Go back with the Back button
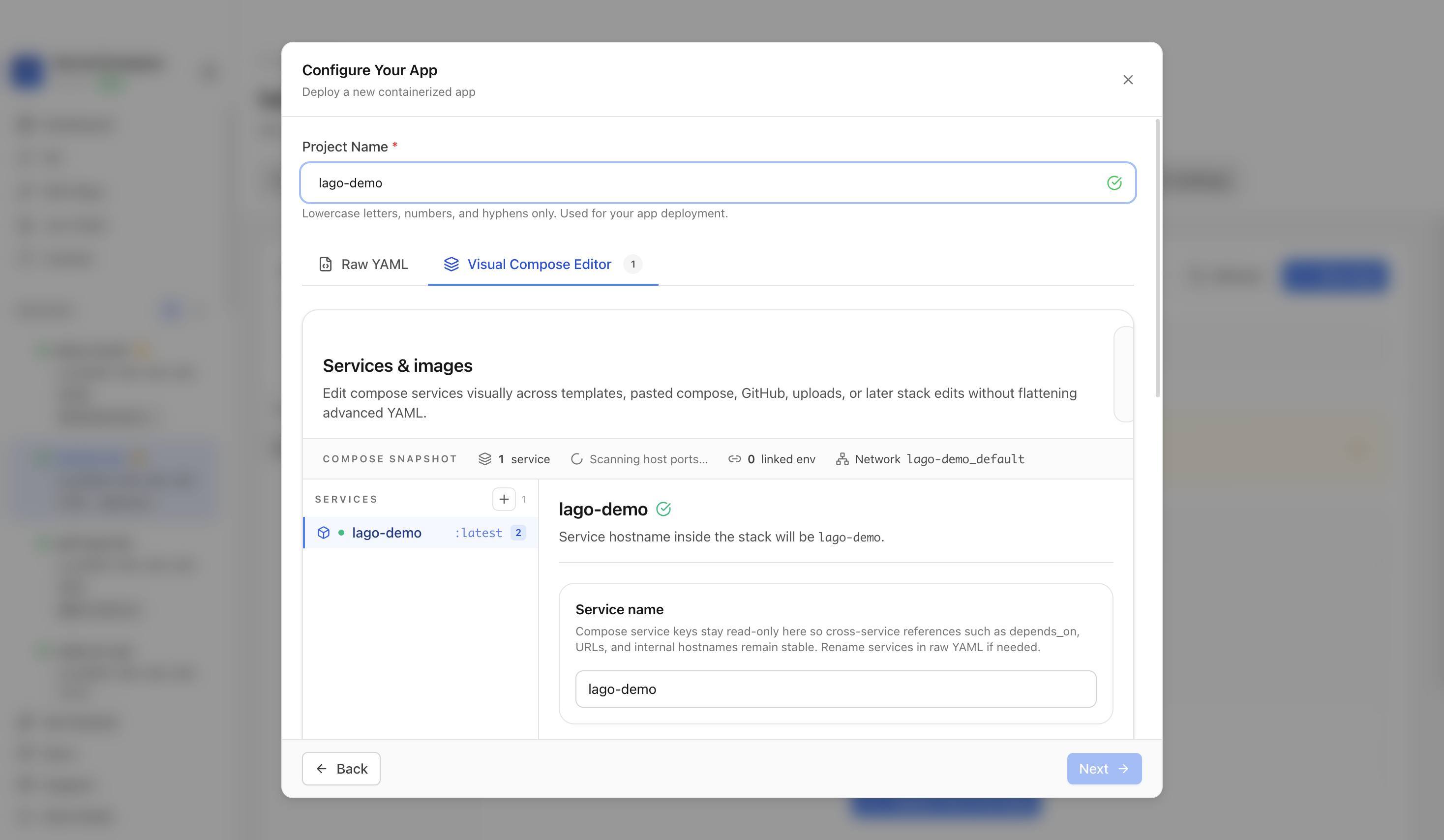The width and height of the screenshot is (1444, 840). coord(341,768)
